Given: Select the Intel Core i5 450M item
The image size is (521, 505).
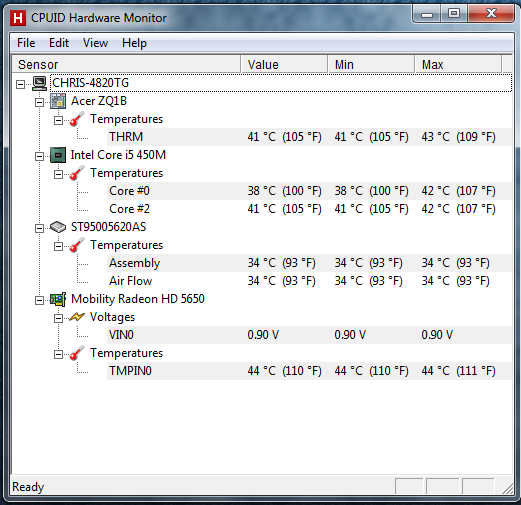Looking at the screenshot, I should click(118, 155).
